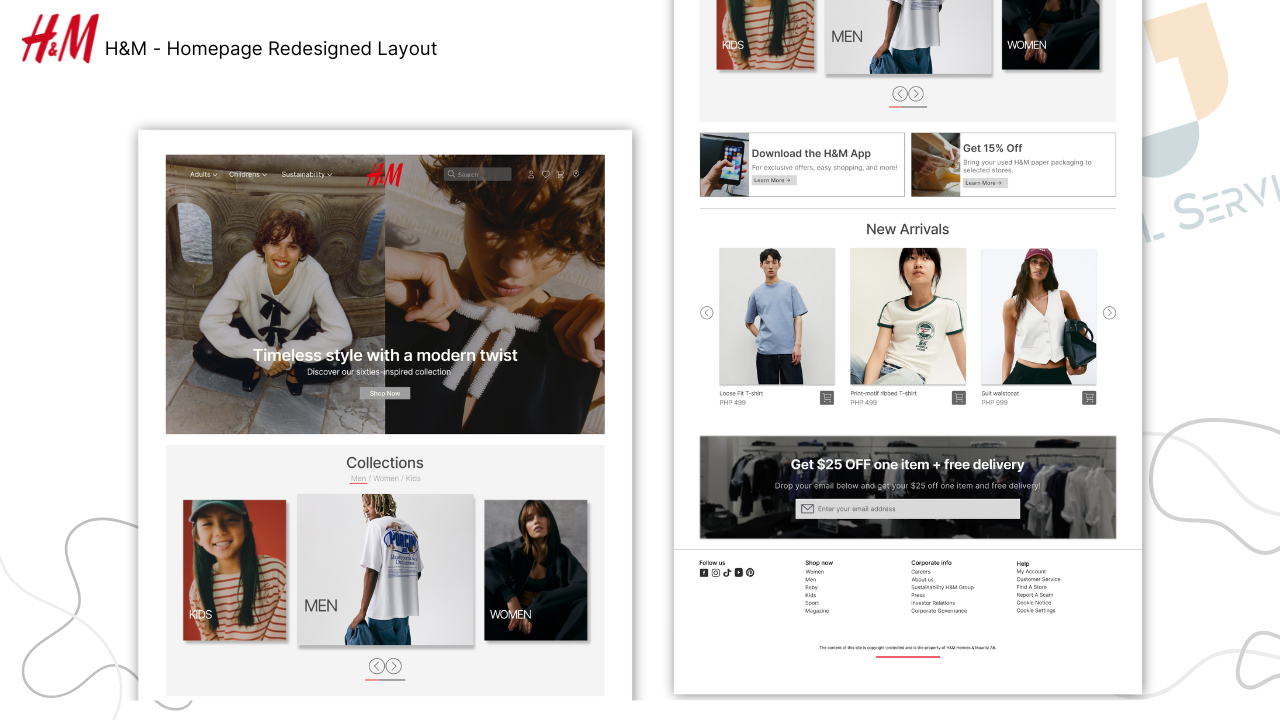
Task: Open the KIDS card under the Collections heading
Action: (234, 570)
